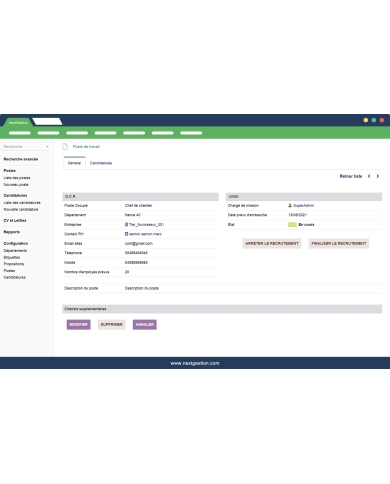The height and width of the screenshot is (484, 390).
Task: Click Retour liste link
Action: coord(351,176)
